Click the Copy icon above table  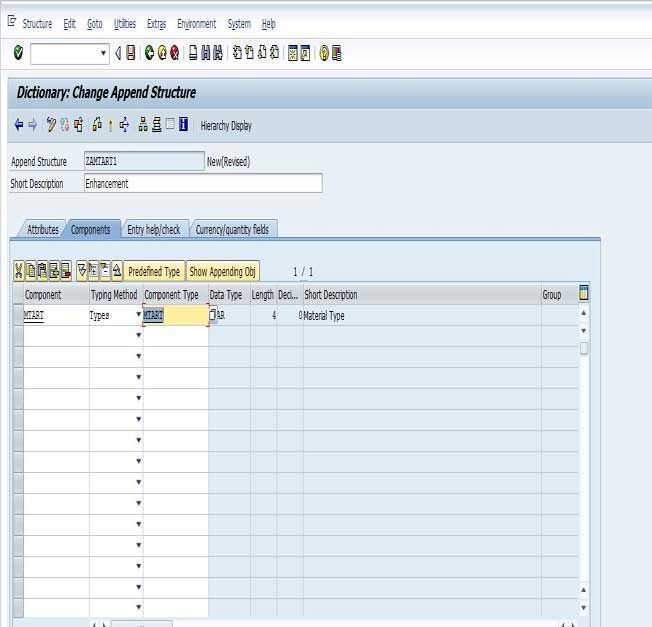click(31, 271)
